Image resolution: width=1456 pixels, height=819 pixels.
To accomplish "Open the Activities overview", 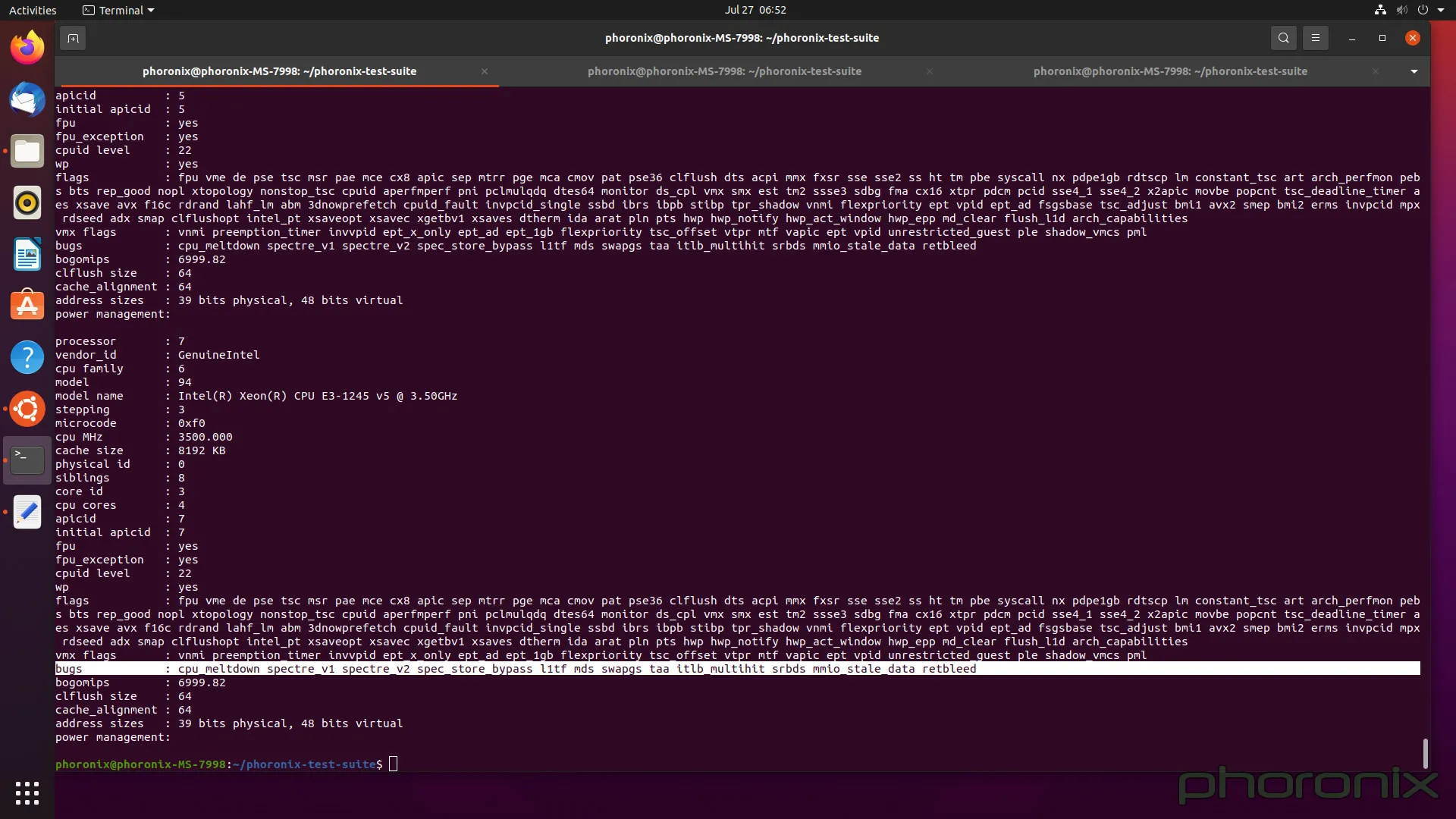I will coord(33,10).
